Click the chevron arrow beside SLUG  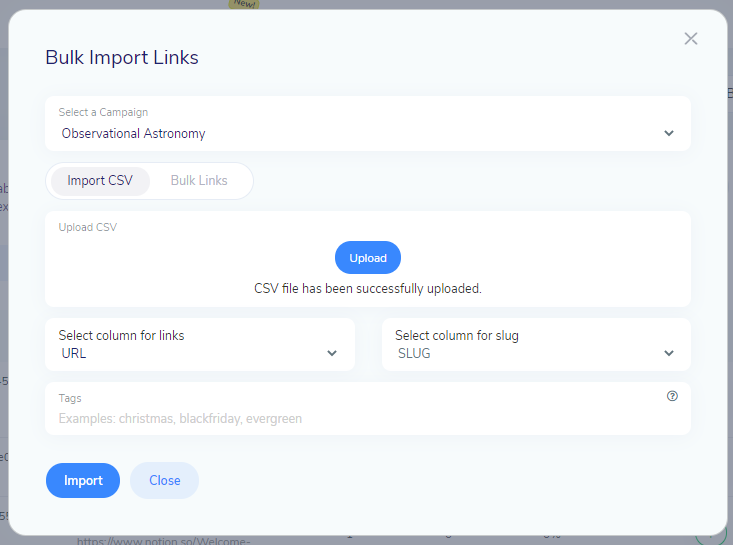point(669,353)
